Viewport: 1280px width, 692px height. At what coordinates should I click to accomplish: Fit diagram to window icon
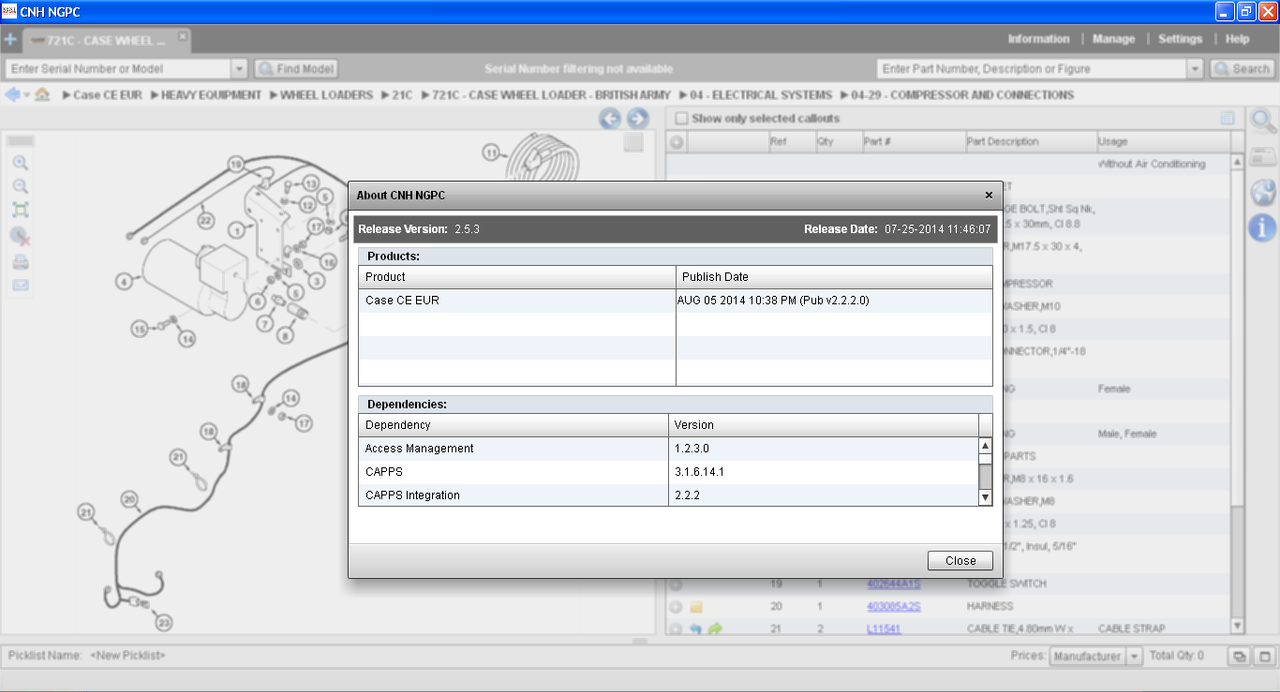coord(20,210)
